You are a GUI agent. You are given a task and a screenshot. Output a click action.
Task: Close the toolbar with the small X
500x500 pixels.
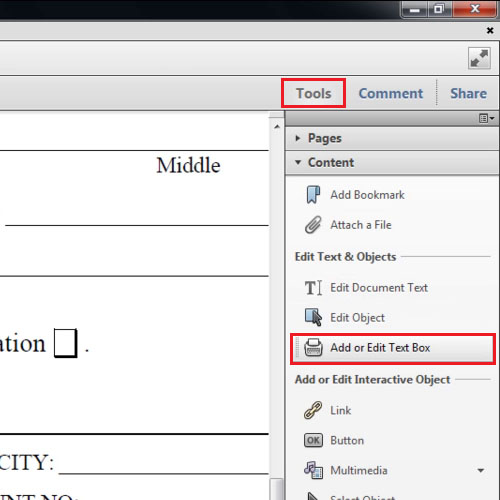point(490,31)
